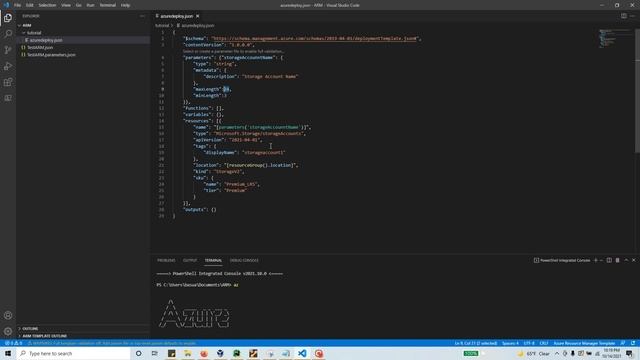Switch to the DEBUG CONSOLE tab
Image resolution: width=640 pixels, height=360 pixels.
[x=244, y=260]
